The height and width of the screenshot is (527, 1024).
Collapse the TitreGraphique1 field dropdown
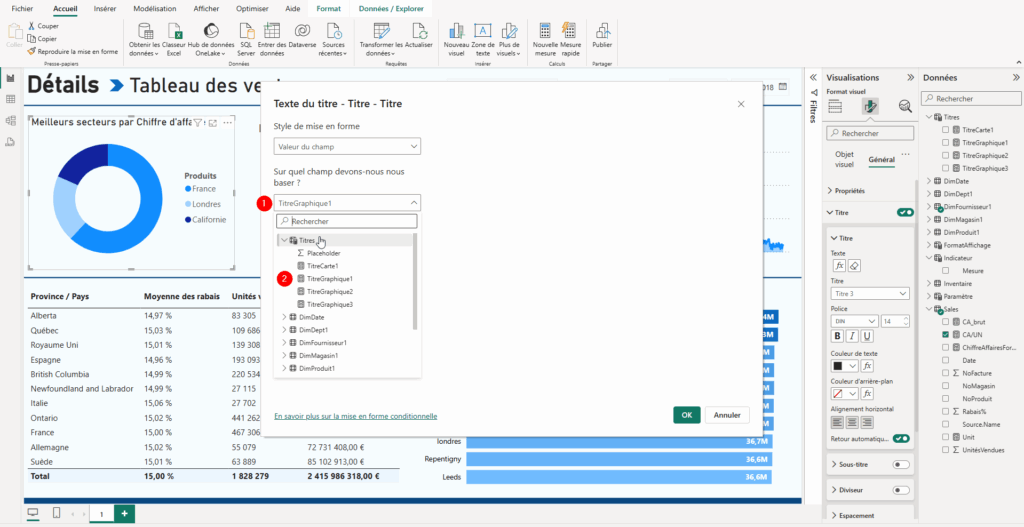pos(347,203)
